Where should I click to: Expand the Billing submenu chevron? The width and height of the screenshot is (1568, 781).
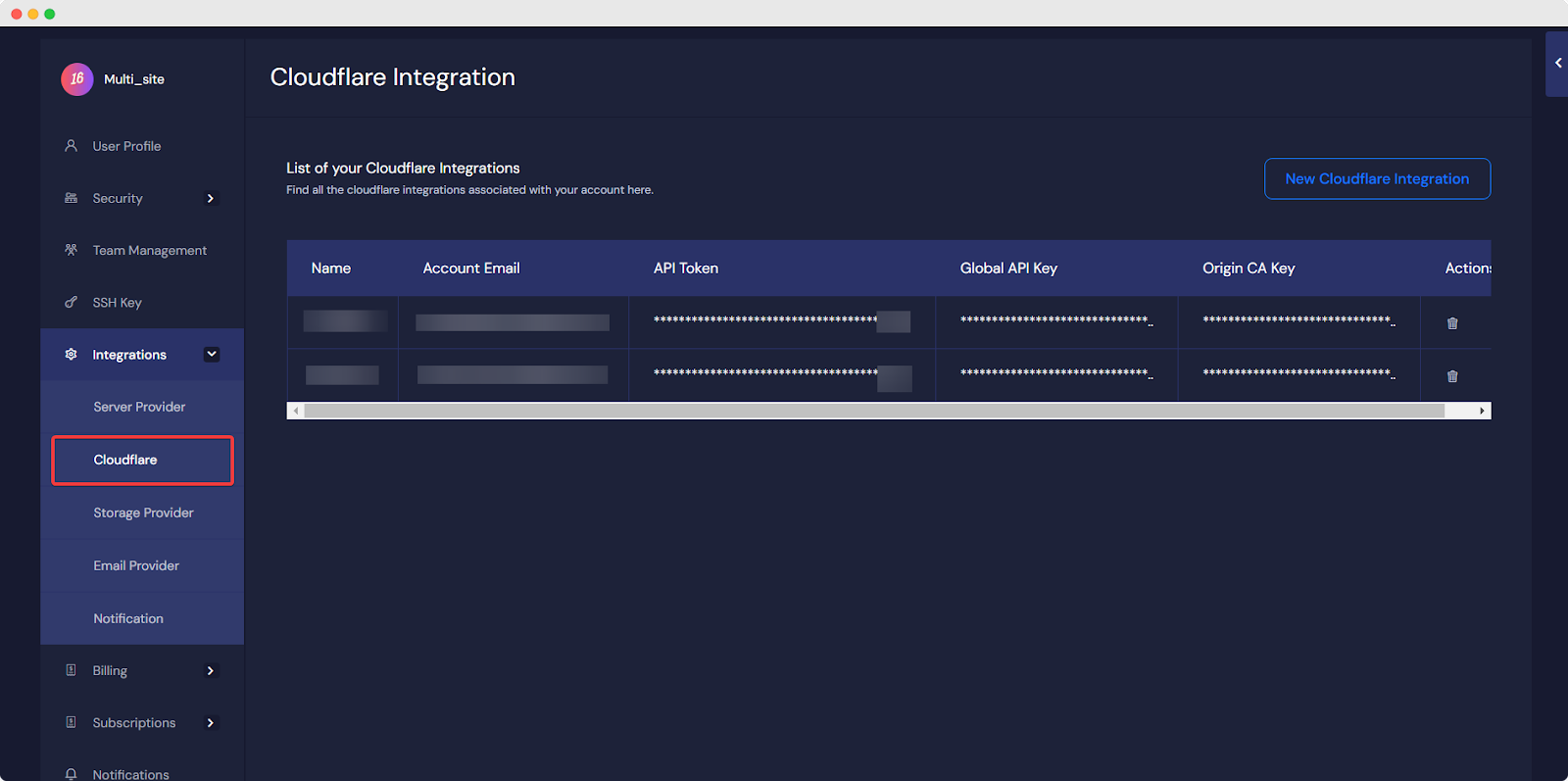point(210,670)
